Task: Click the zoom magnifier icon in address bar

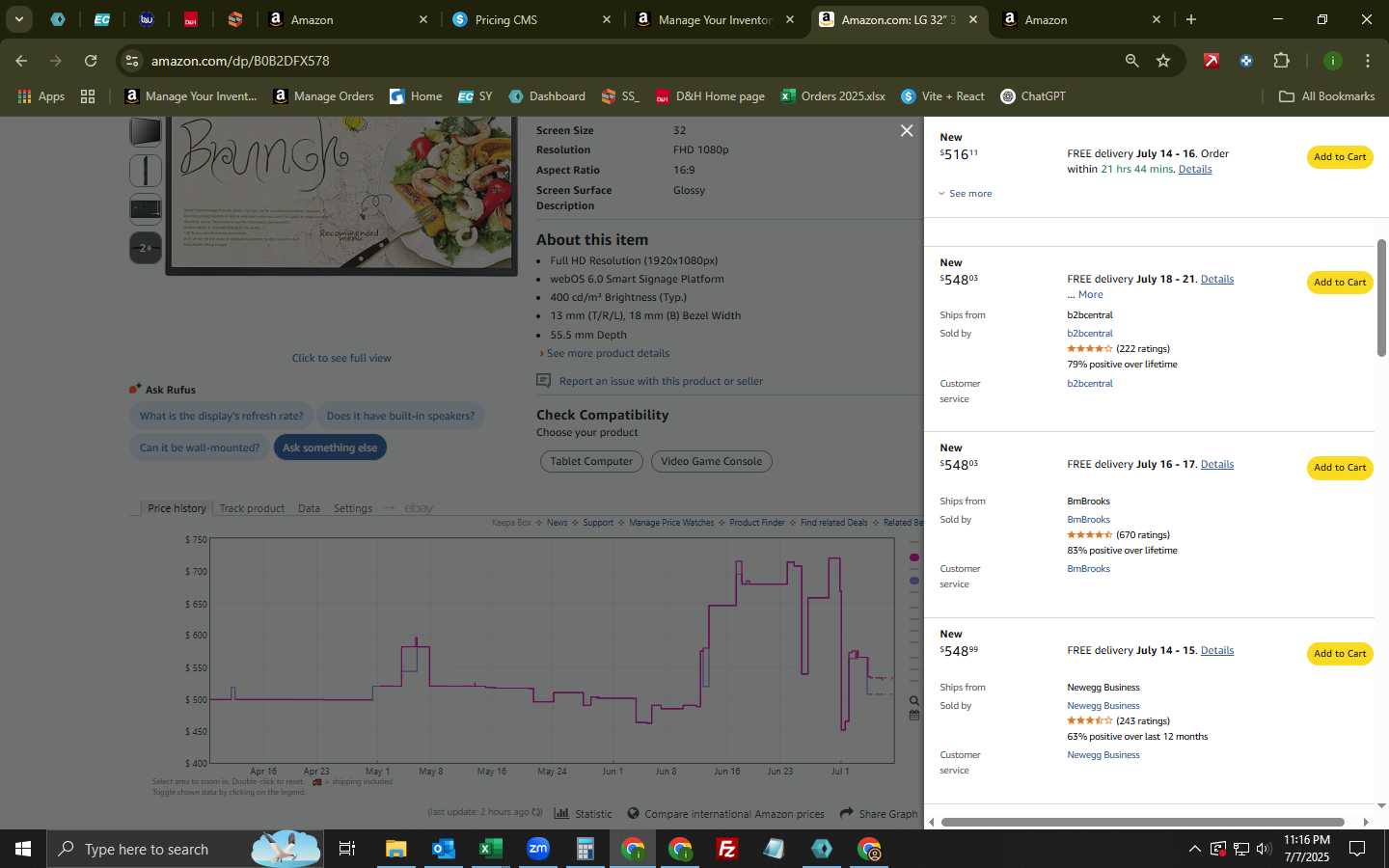Action: 1131,61
